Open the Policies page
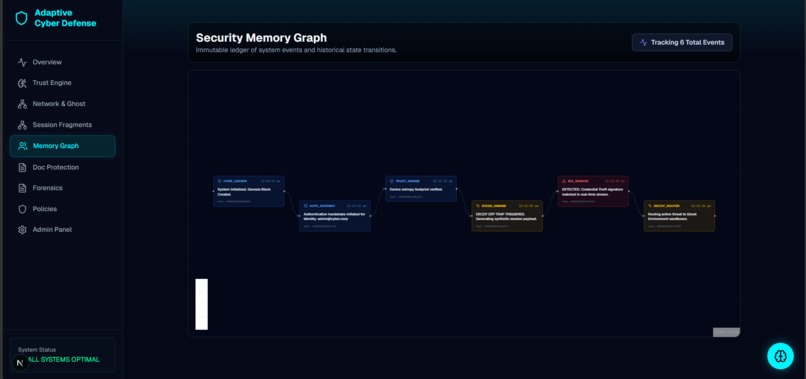This screenshot has width=806, height=379. click(x=63, y=209)
